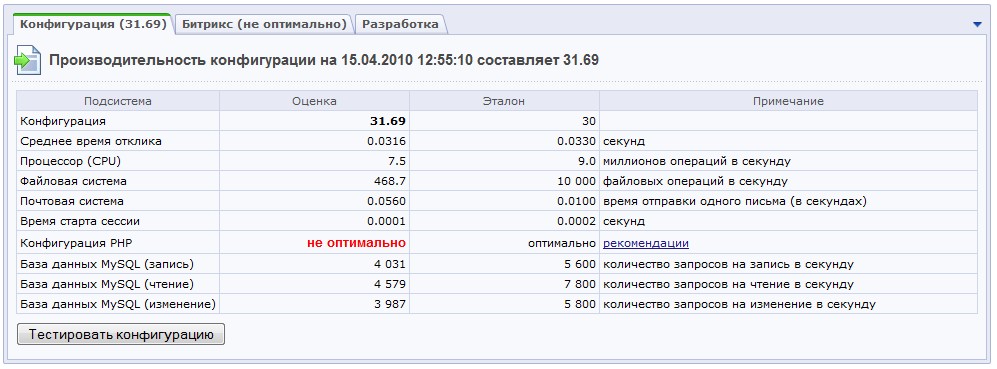Click the red не оптимально status text

tap(356, 243)
